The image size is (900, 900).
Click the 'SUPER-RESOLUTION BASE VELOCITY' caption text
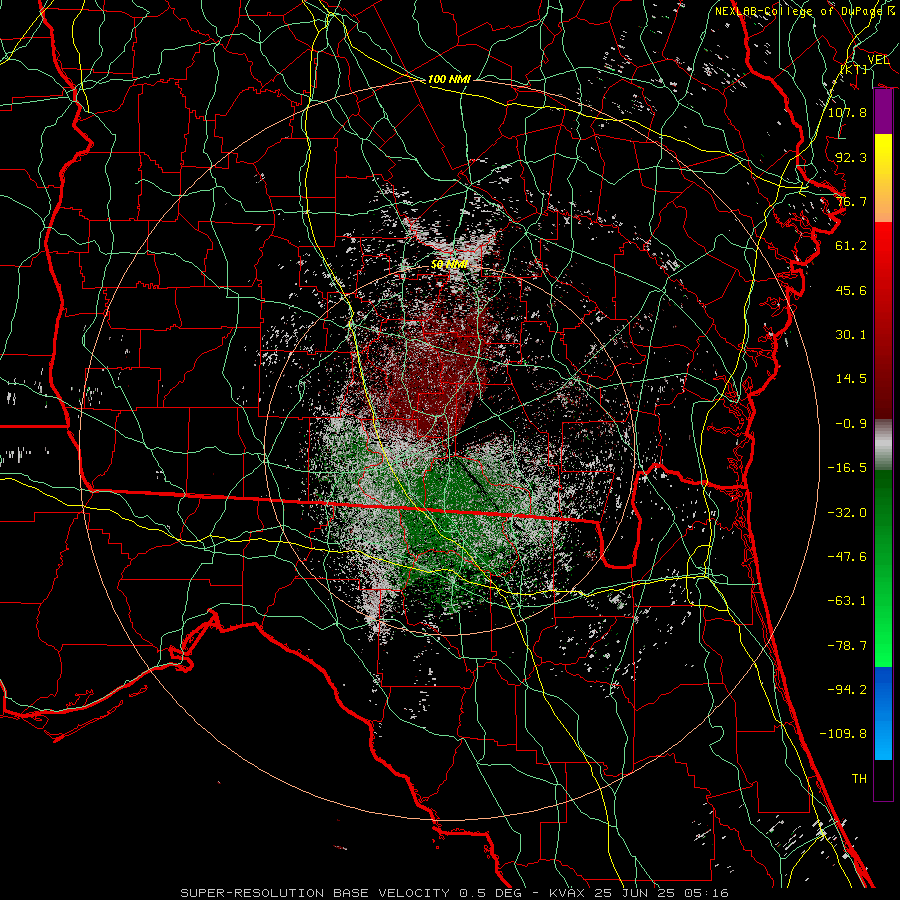point(315,893)
